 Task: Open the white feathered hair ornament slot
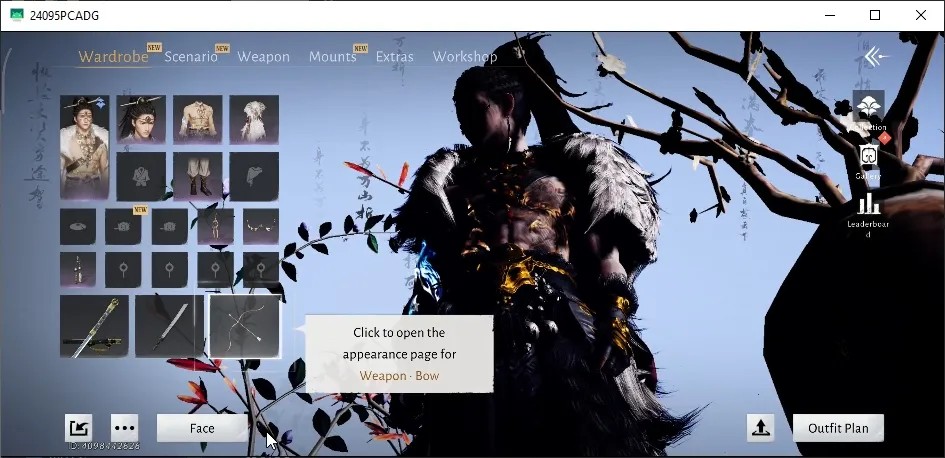254,119
